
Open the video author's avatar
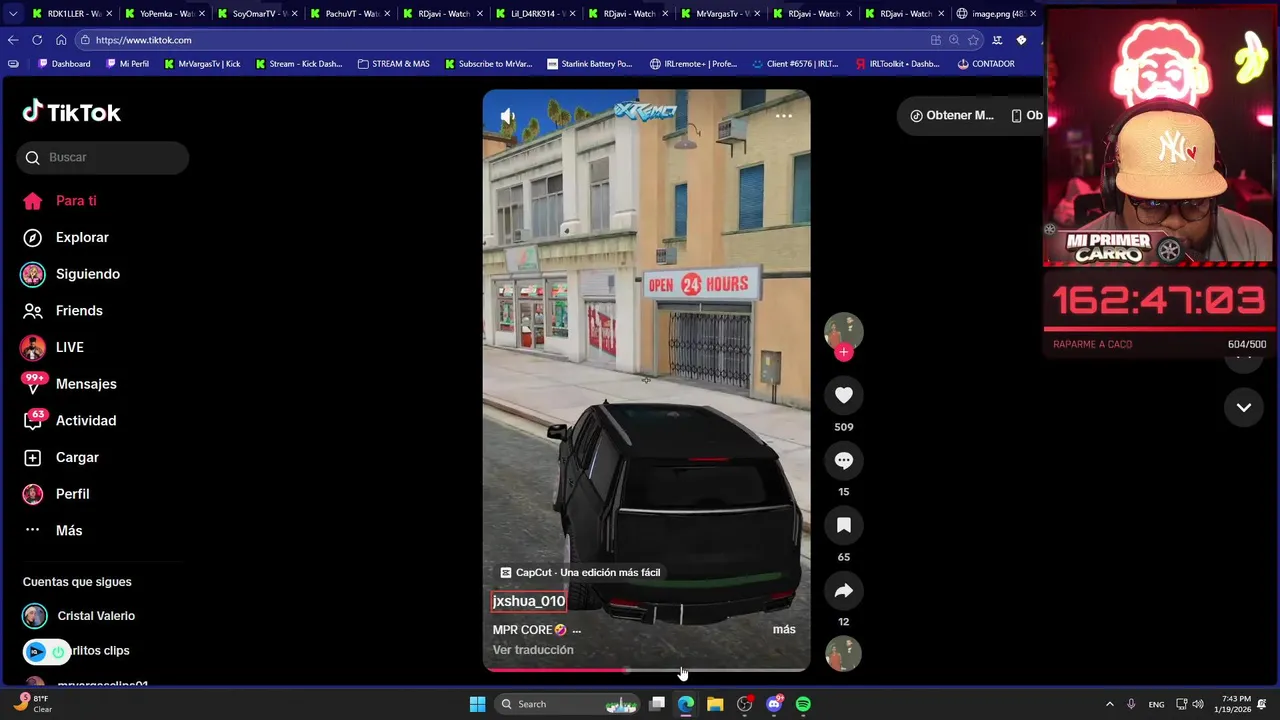tap(844, 331)
